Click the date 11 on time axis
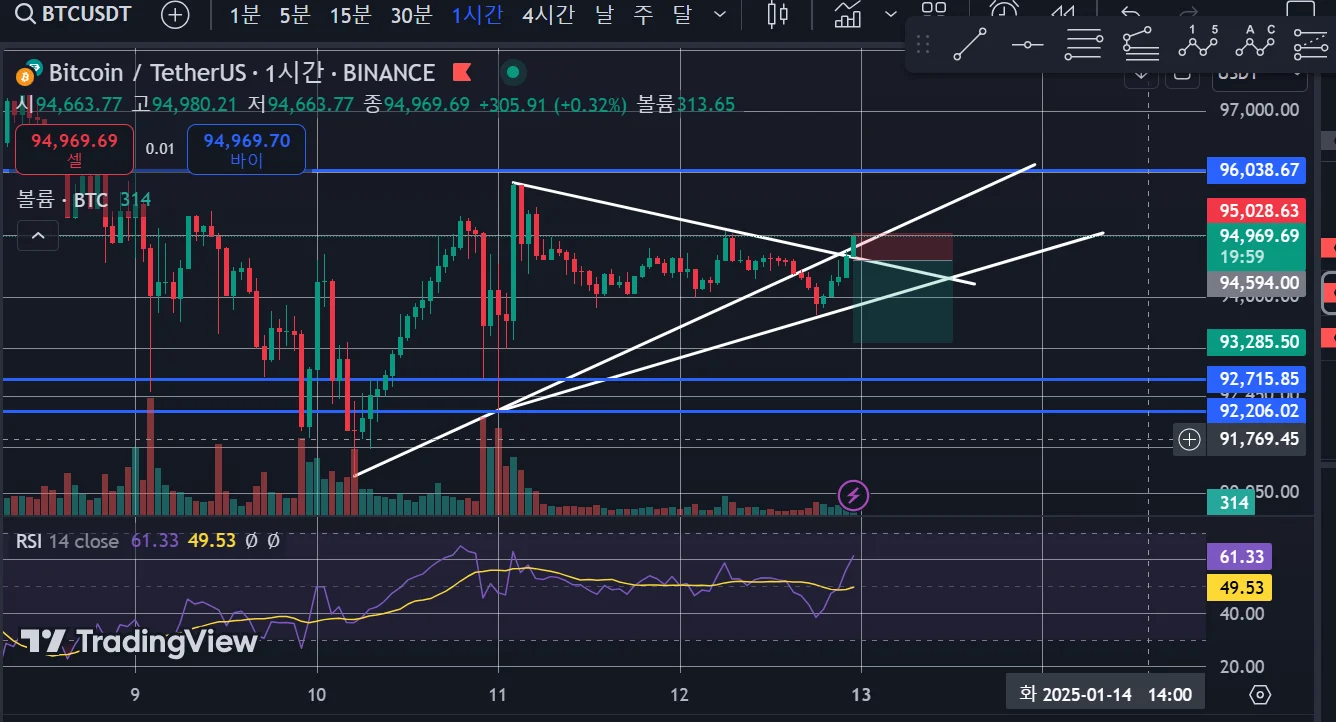Viewport: 1336px width, 722px height. pyautogui.click(x=498, y=694)
